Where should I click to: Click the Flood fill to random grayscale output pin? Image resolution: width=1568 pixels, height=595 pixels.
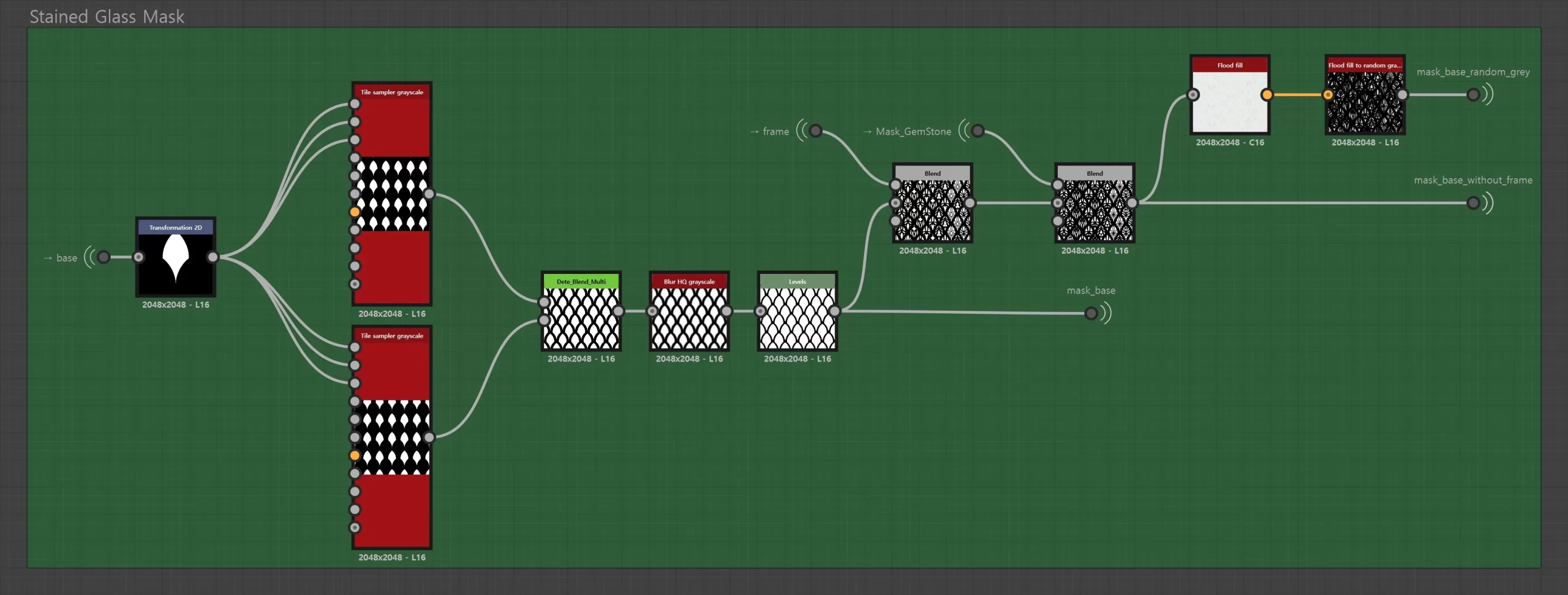1402,94
